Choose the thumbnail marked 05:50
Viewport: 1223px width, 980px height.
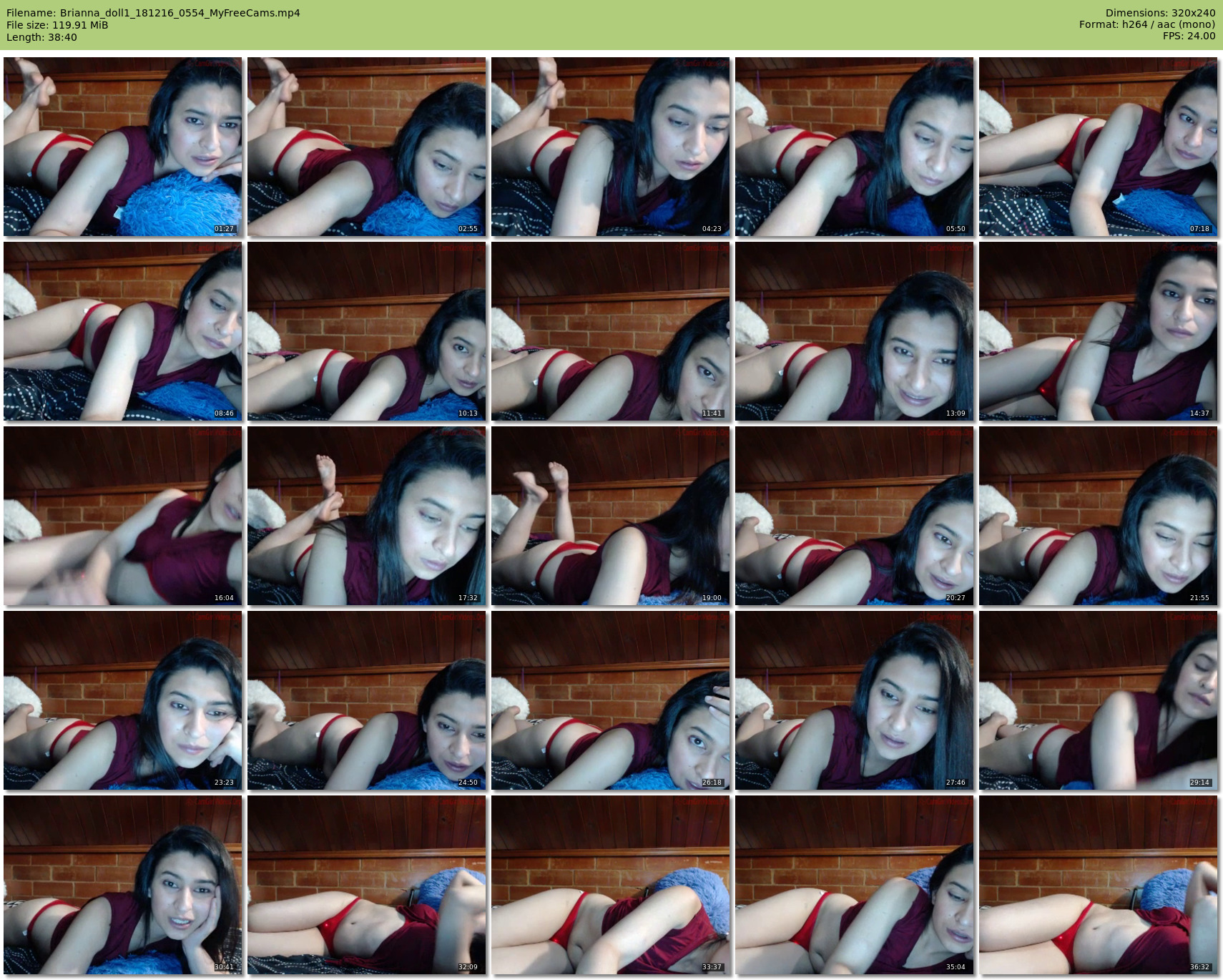tap(855, 147)
